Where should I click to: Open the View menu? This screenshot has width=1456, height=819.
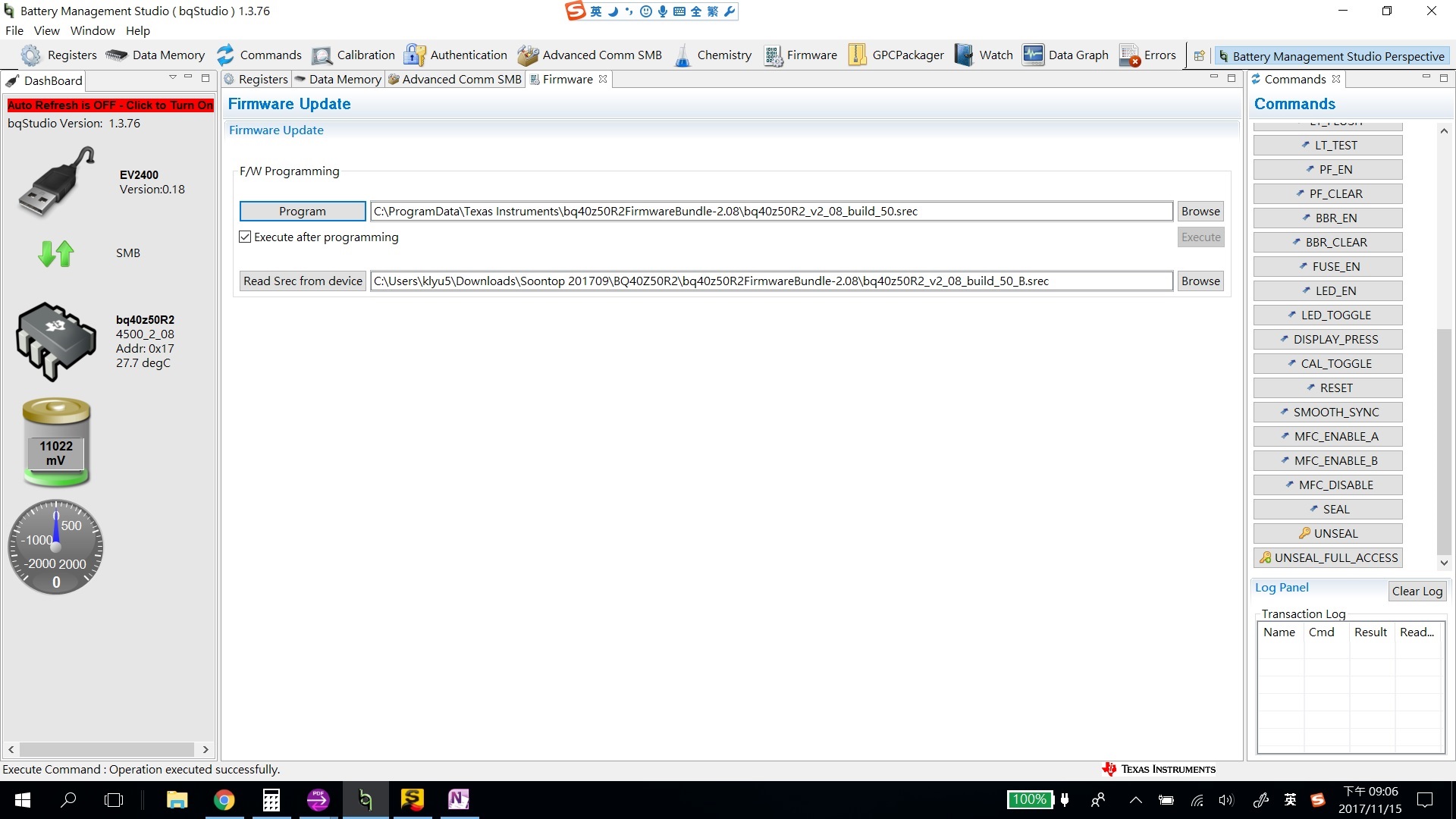(46, 31)
